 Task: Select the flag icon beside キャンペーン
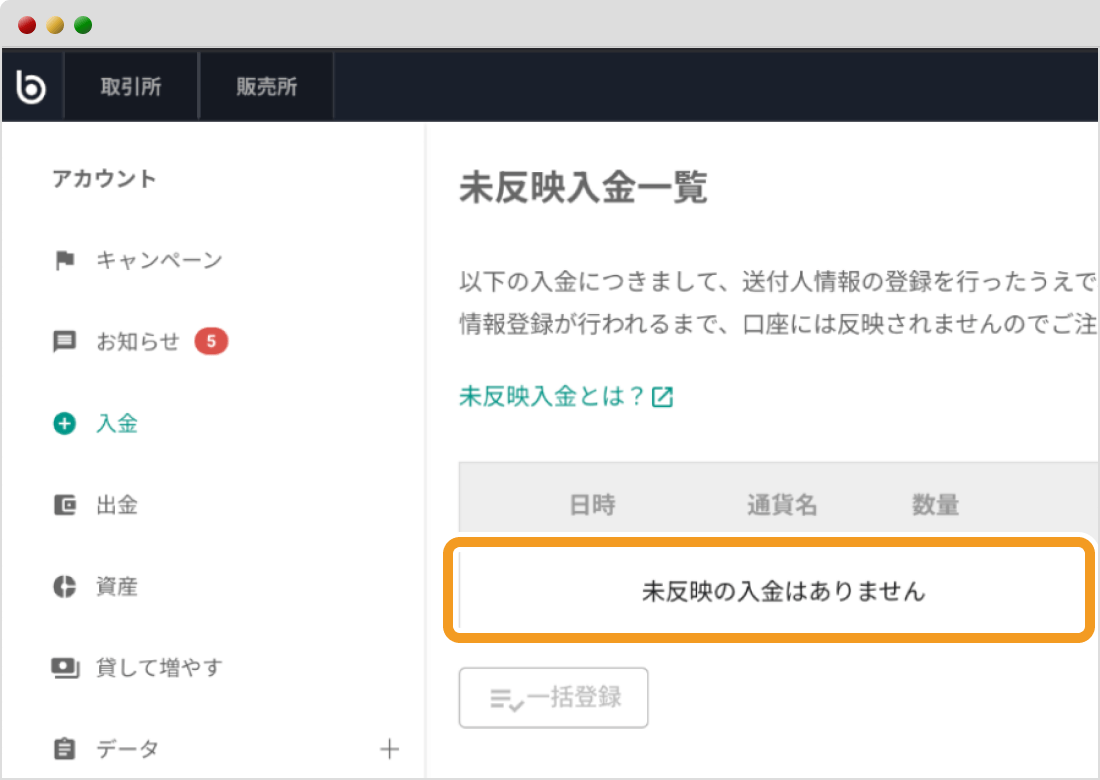tap(63, 260)
